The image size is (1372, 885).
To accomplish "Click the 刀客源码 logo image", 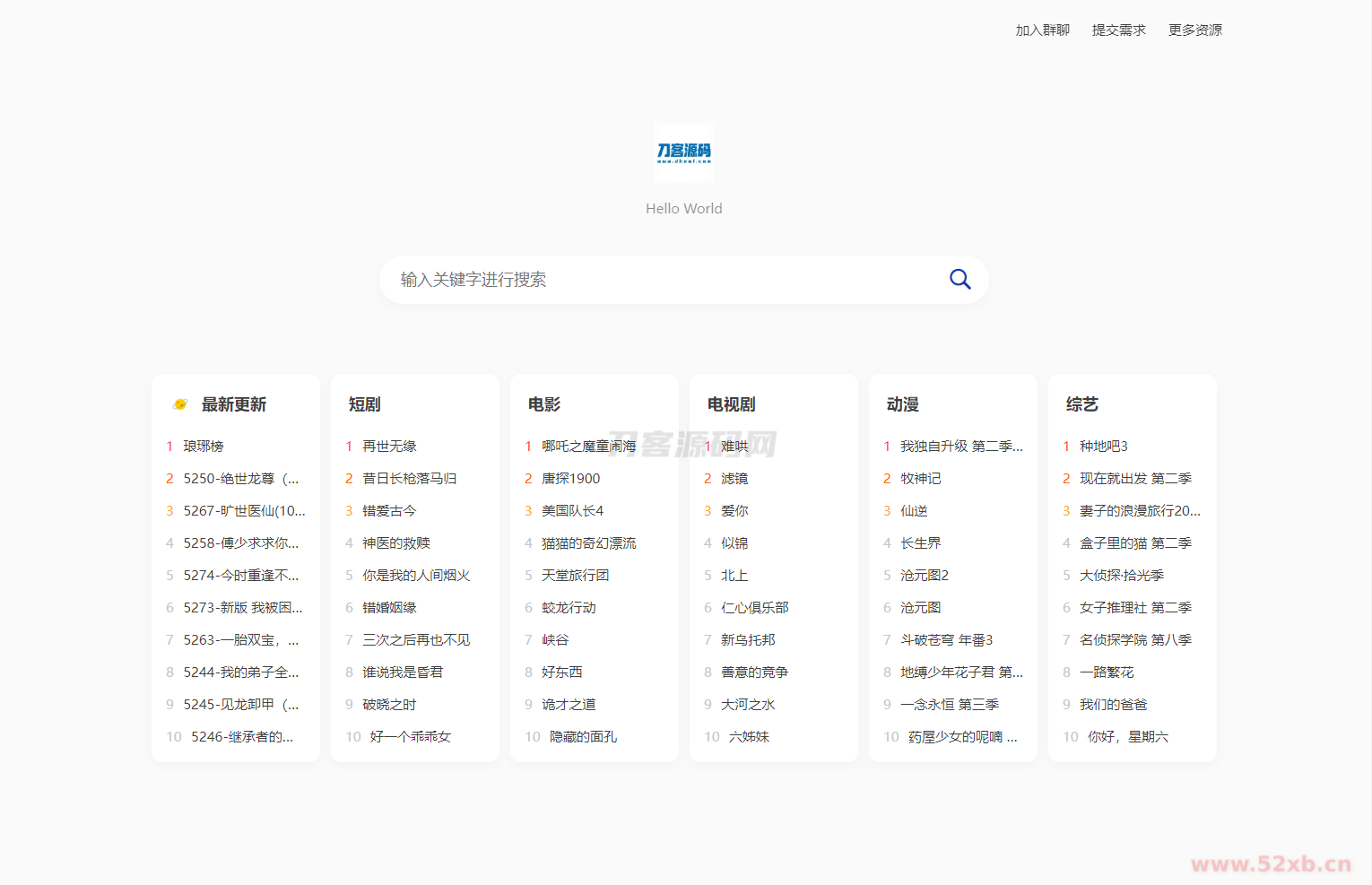I will point(683,152).
